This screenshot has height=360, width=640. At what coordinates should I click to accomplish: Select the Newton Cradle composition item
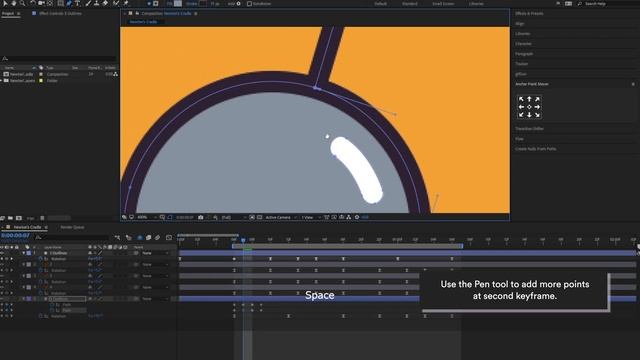(x=21, y=74)
